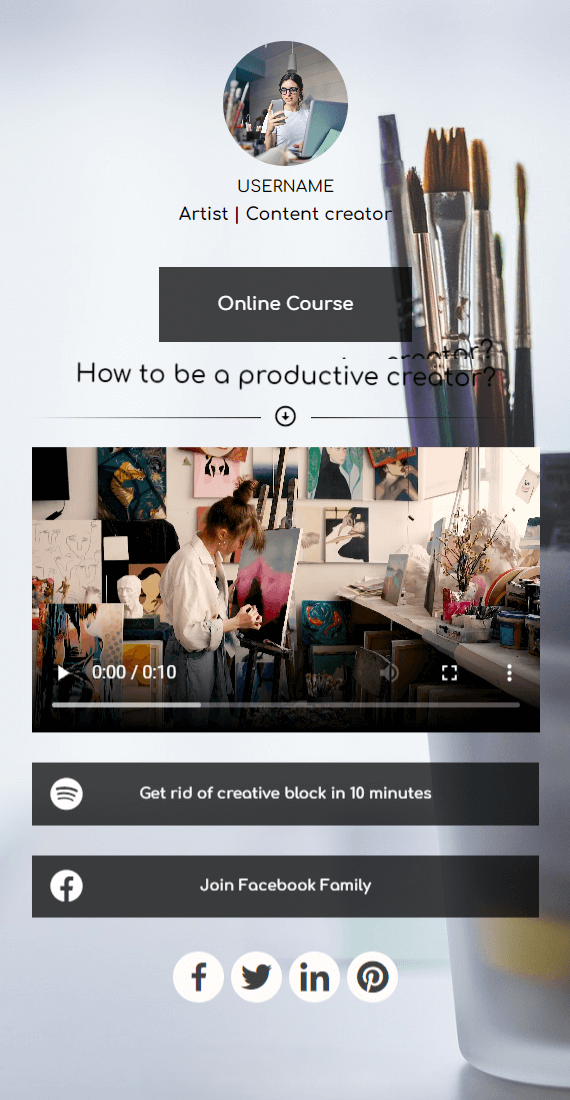Select the USERNAME text
This screenshot has height=1100, width=570.
click(285, 186)
